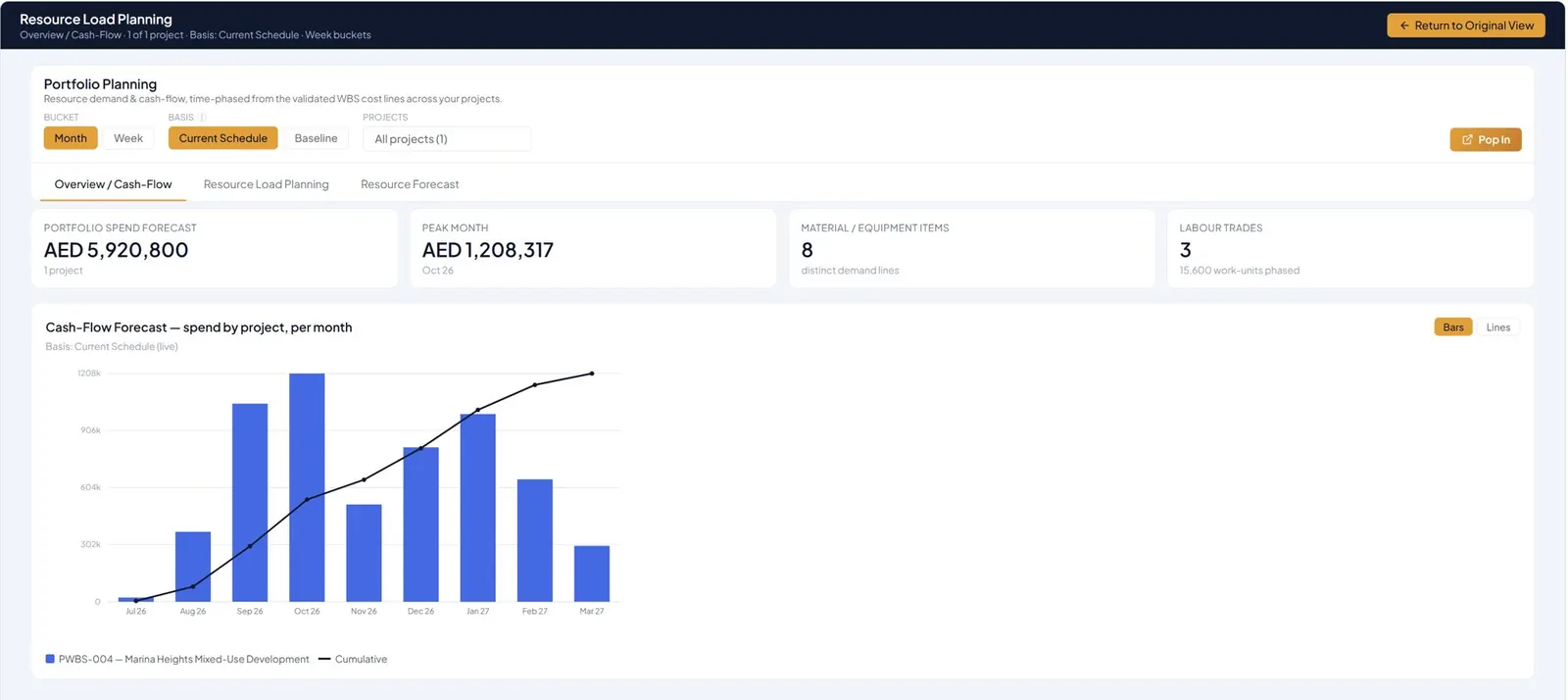The height and width of the screenshot is (700, 1568).
Task: Click 'PWBS-004 — Marina Heights Mixed-Use Development' legend label
Action: point(184,659)
